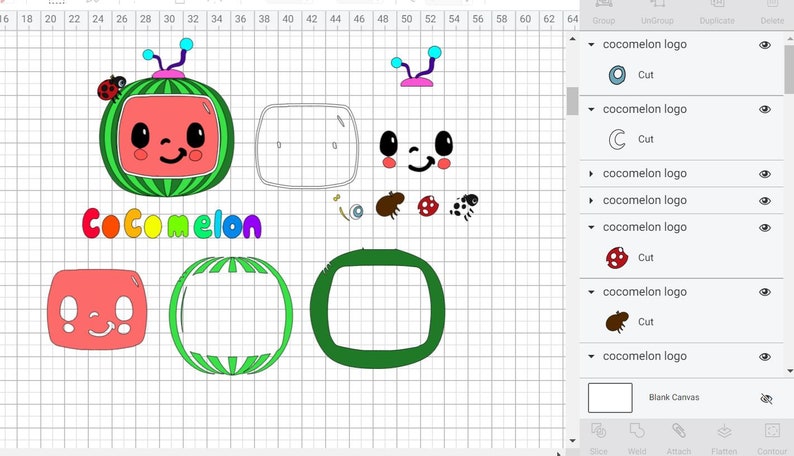Select the empty face outline shape
794x456 pixels.
coord(307,146)
